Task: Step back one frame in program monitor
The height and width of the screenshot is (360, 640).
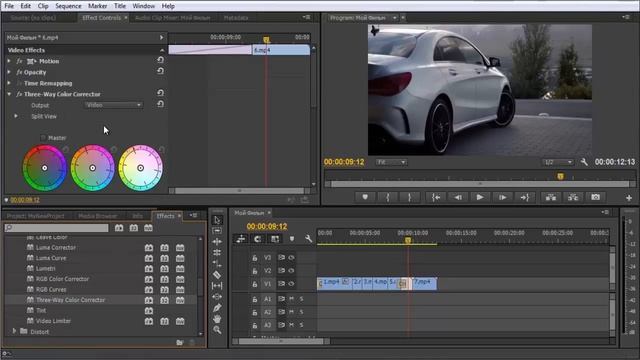Action: pyautogui.click(x=458, y=198)
